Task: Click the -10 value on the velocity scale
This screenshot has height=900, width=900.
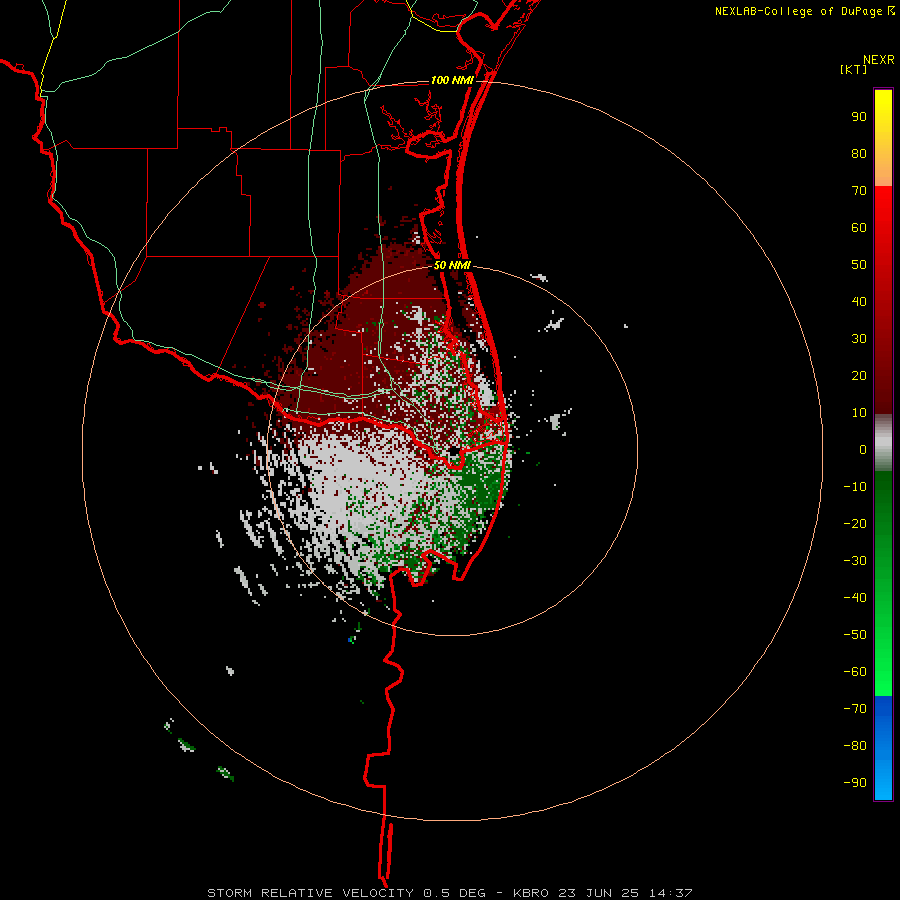Action: tap(855, 487)
